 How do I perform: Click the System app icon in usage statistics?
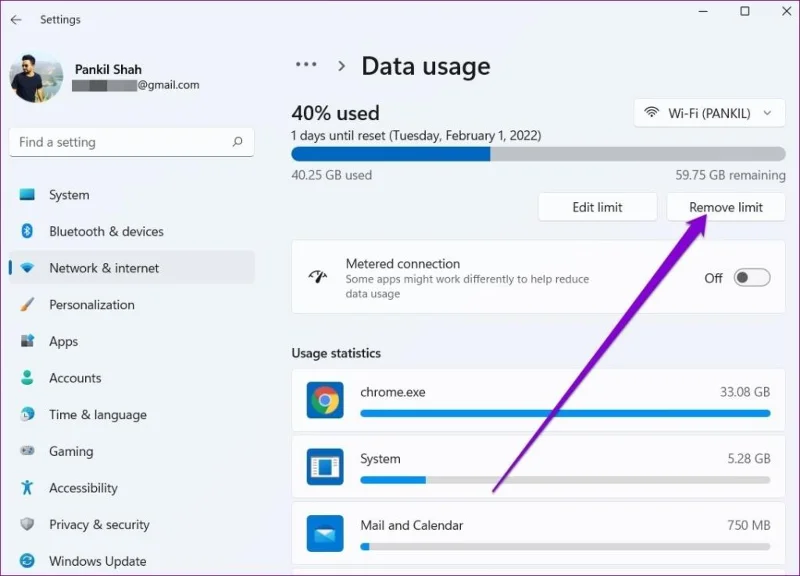click(325, 466)
